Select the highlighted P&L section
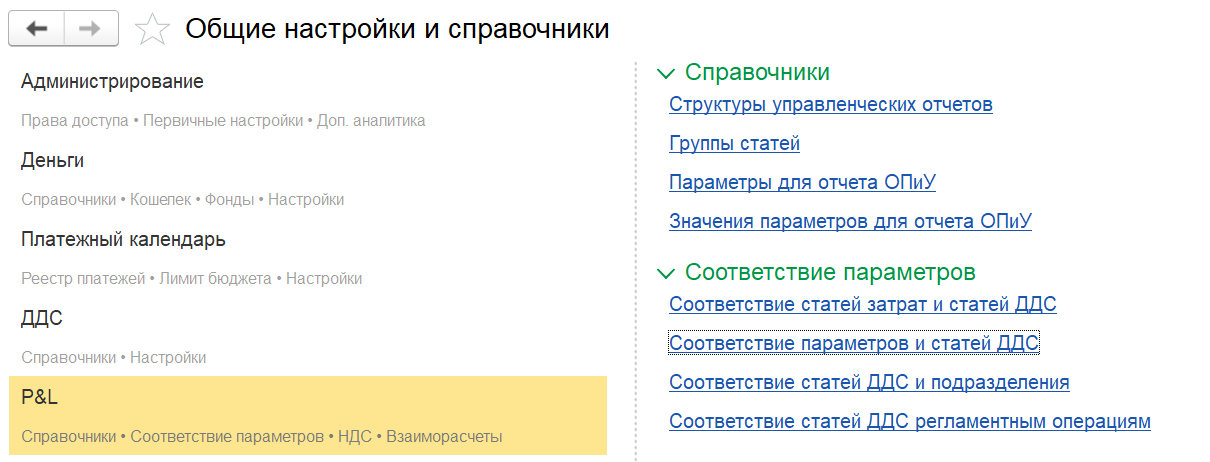 tap(307, 416)
